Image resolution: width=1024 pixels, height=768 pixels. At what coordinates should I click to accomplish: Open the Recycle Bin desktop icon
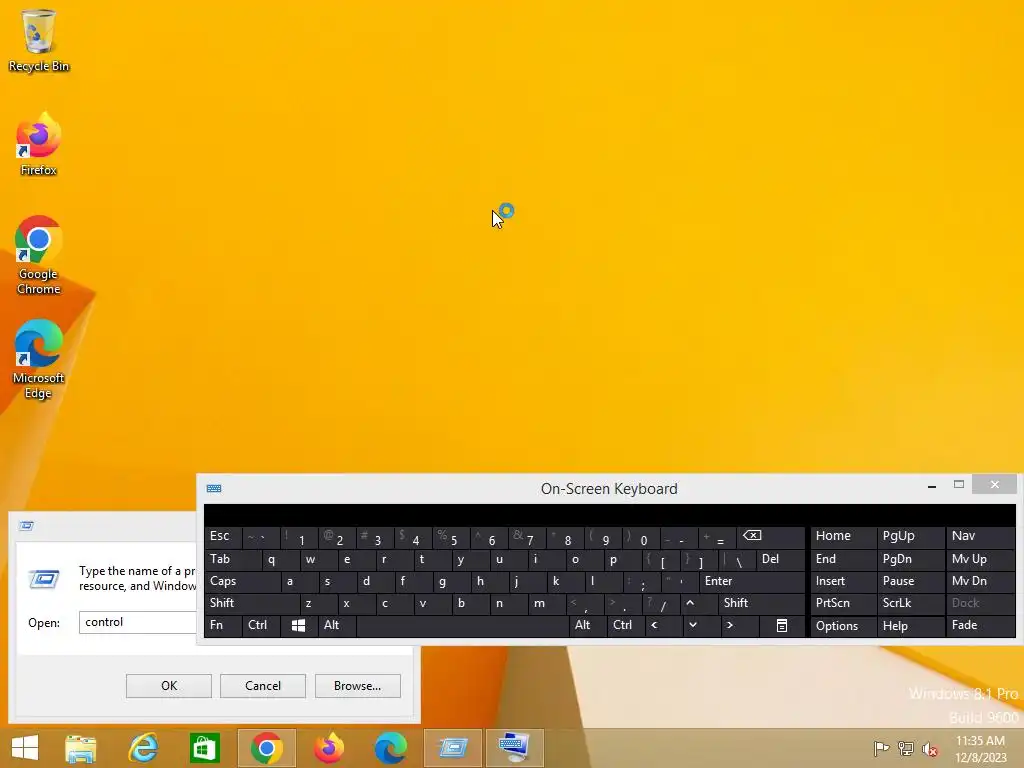(x=39, y=40)
